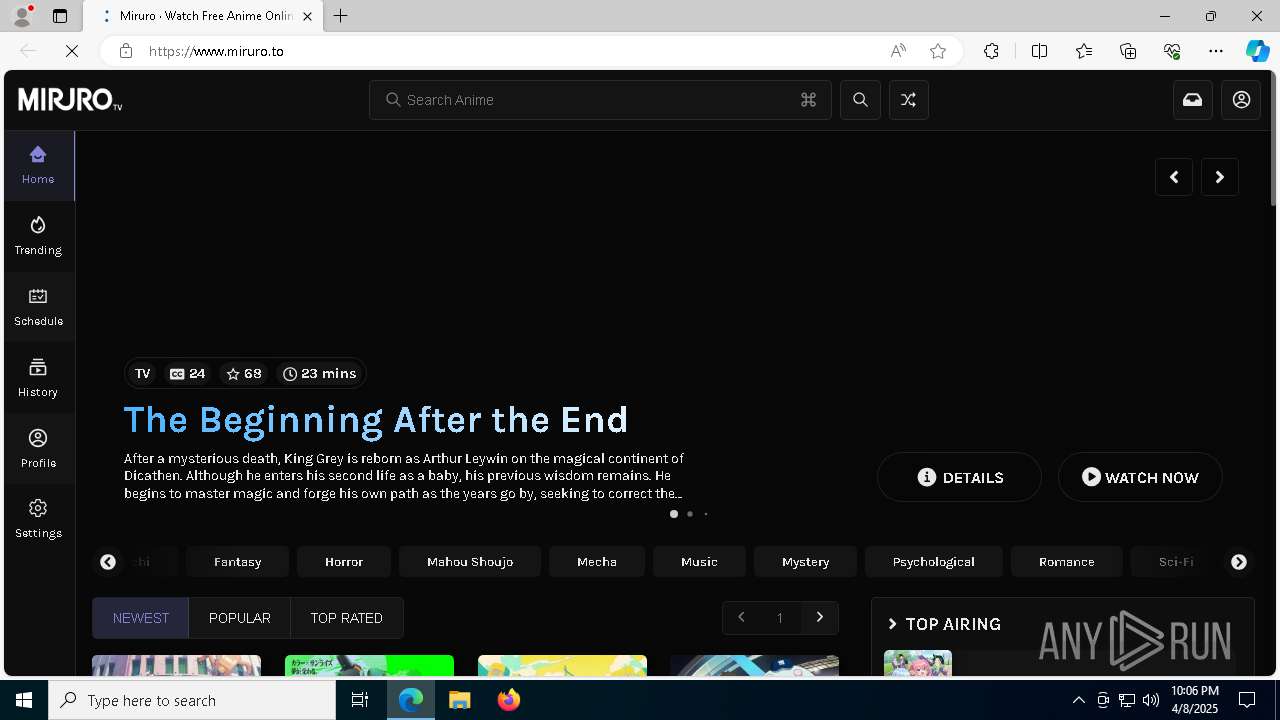The image size is (1280, 720).
Task: Open the Home sidebar item
Action: pyautogui.click(x=38, y=166)
